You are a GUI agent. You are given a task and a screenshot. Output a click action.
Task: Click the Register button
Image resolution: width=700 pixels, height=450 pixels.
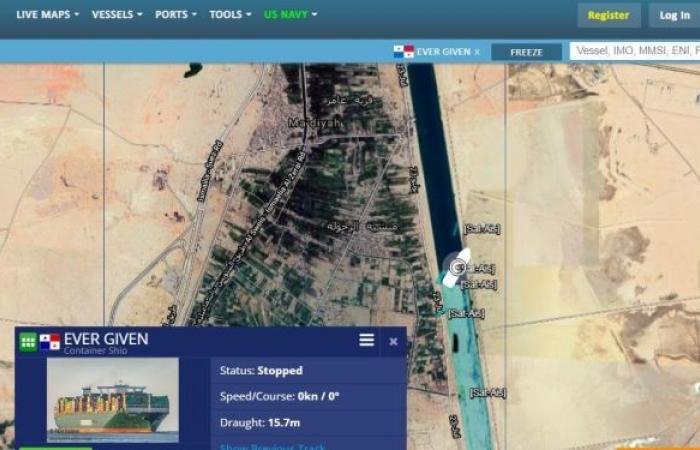(x=608, y=16)
